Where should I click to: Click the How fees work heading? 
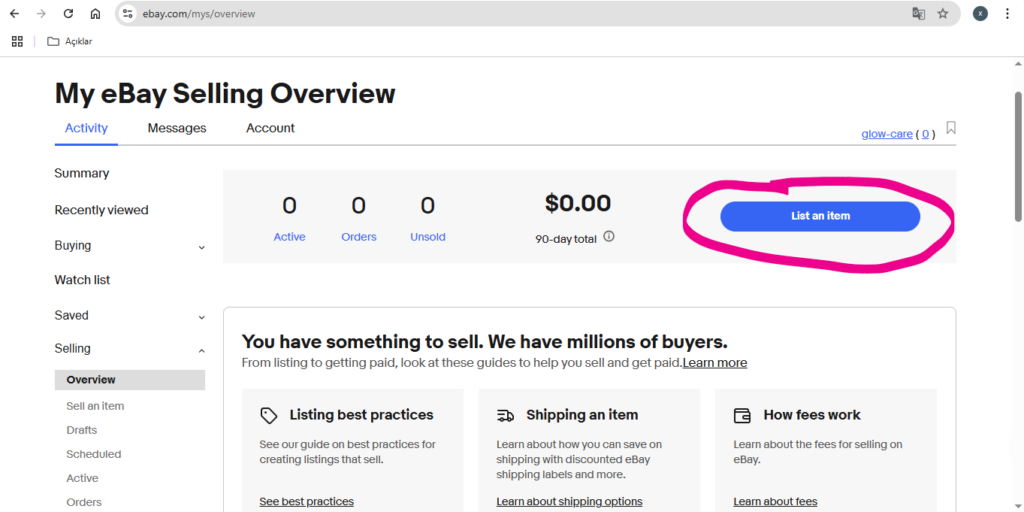click(x=812, y=415)
